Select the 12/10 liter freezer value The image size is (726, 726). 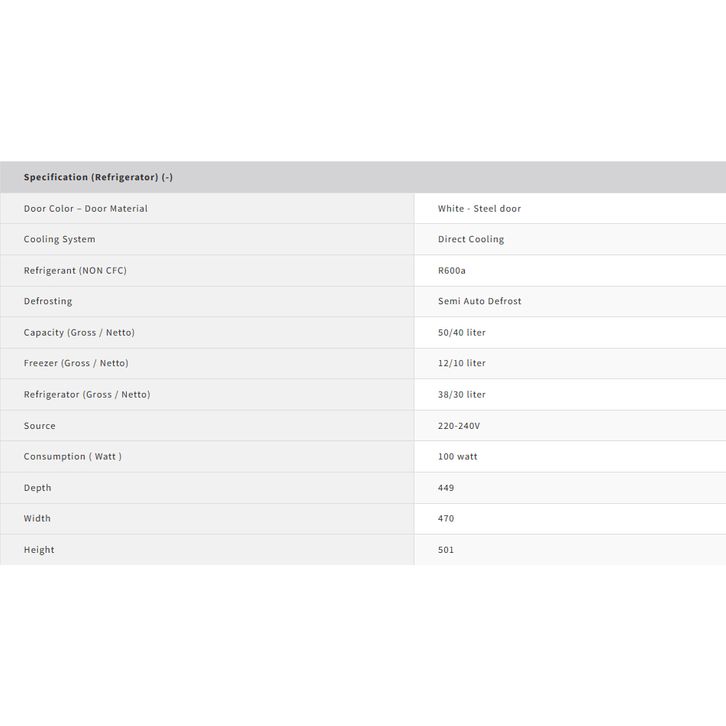462,363
